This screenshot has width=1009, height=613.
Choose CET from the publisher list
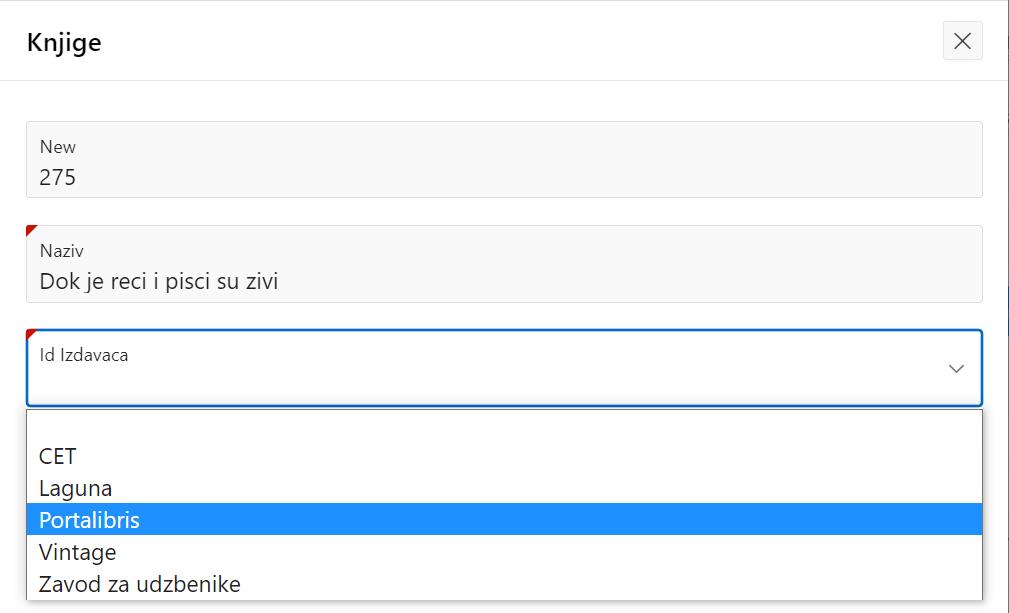point(58,456)
